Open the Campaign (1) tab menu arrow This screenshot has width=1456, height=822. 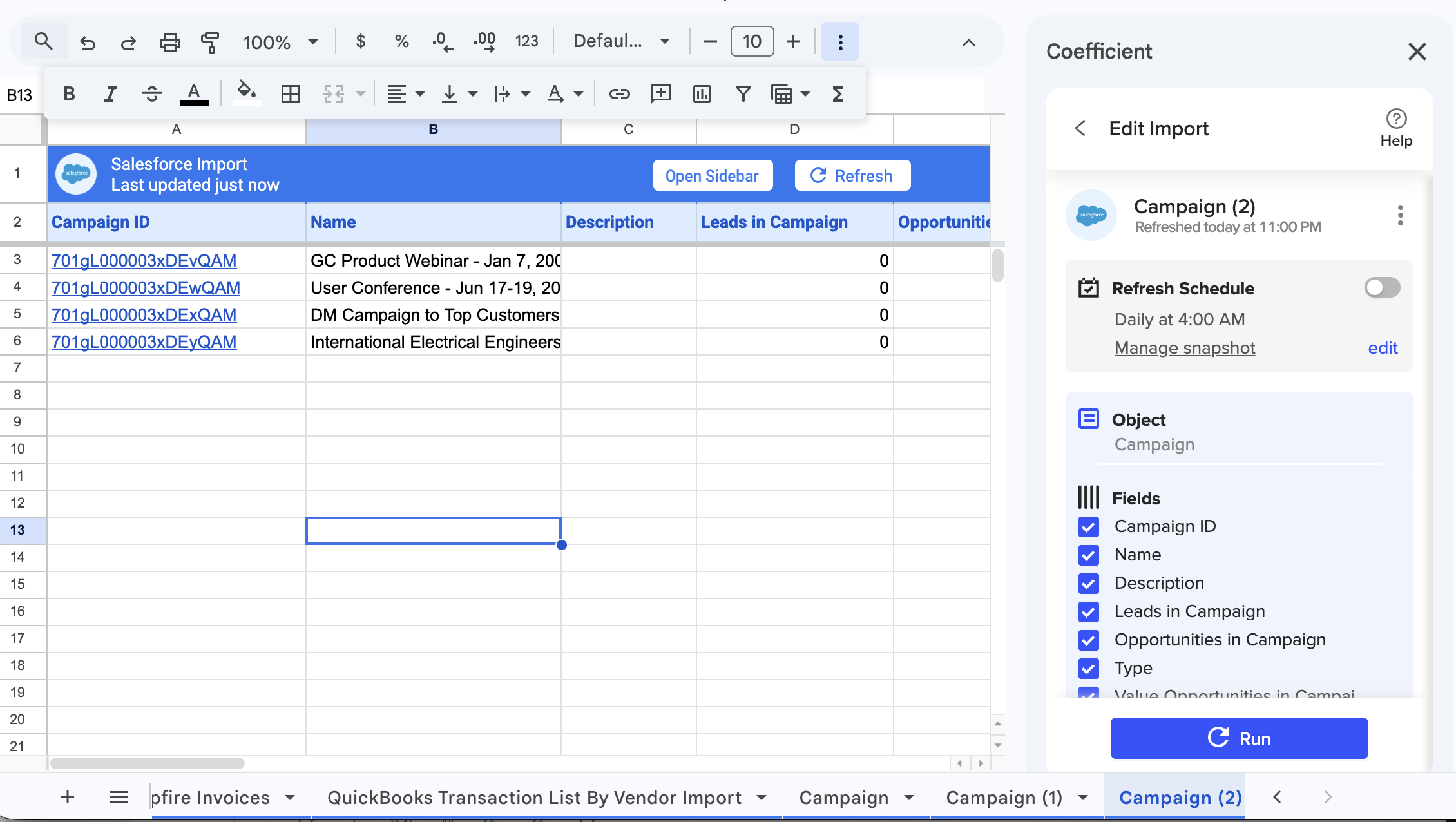pos(1083,798)
